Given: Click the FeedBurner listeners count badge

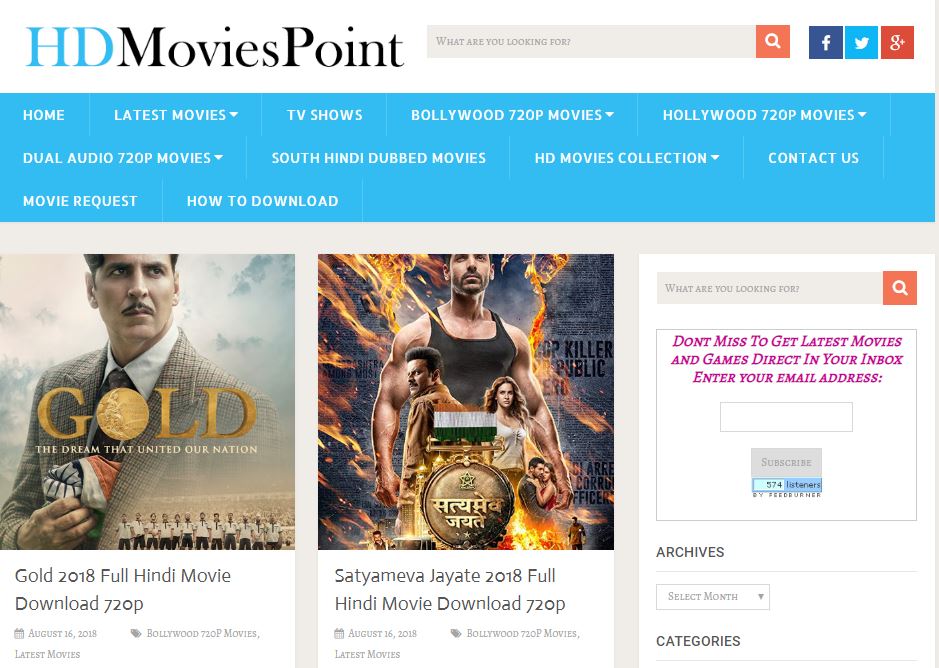Looking at the screenshot, I should (x=787, y=485).
